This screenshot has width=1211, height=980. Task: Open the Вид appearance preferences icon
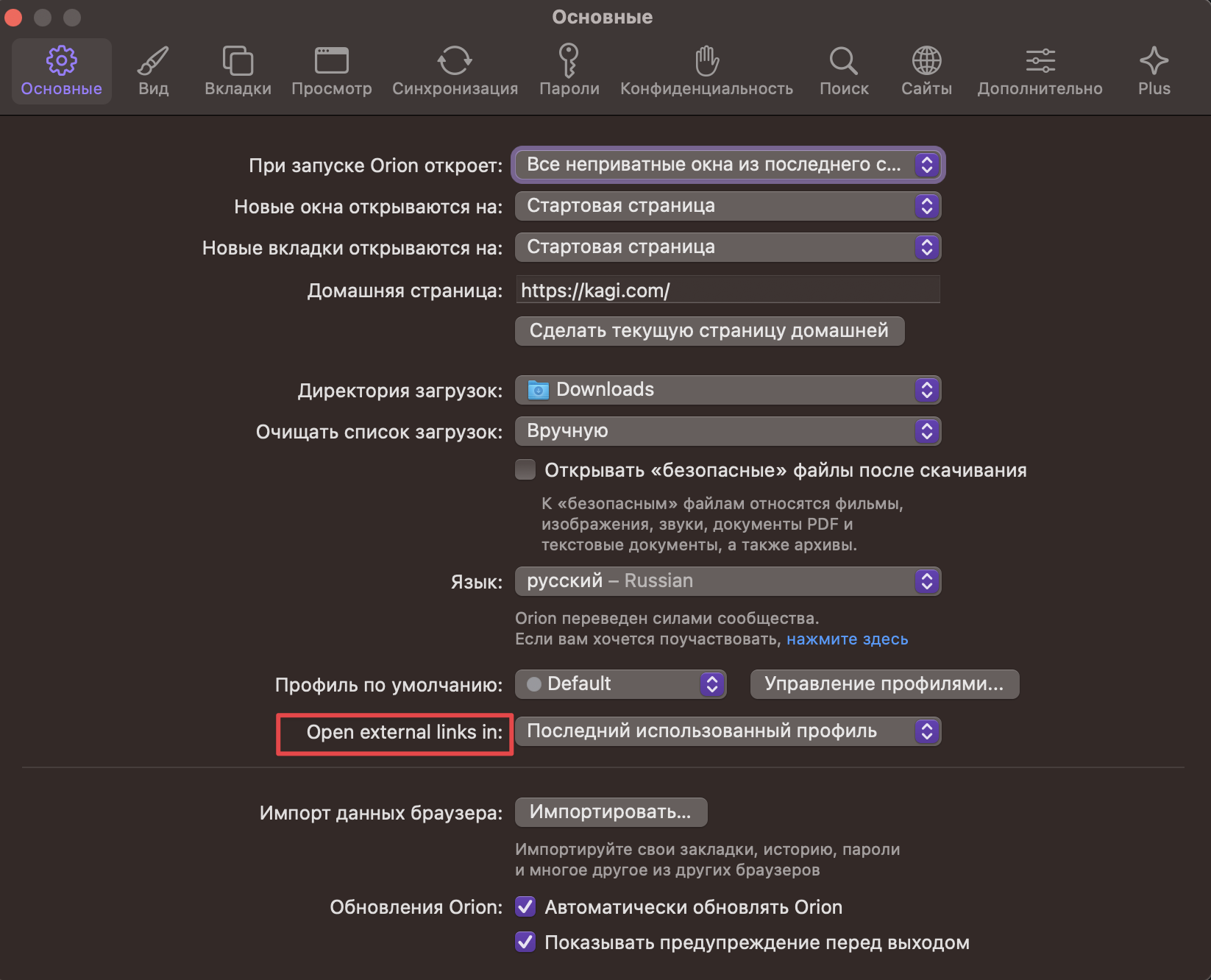pyautogui.click(x=153, y=61)
